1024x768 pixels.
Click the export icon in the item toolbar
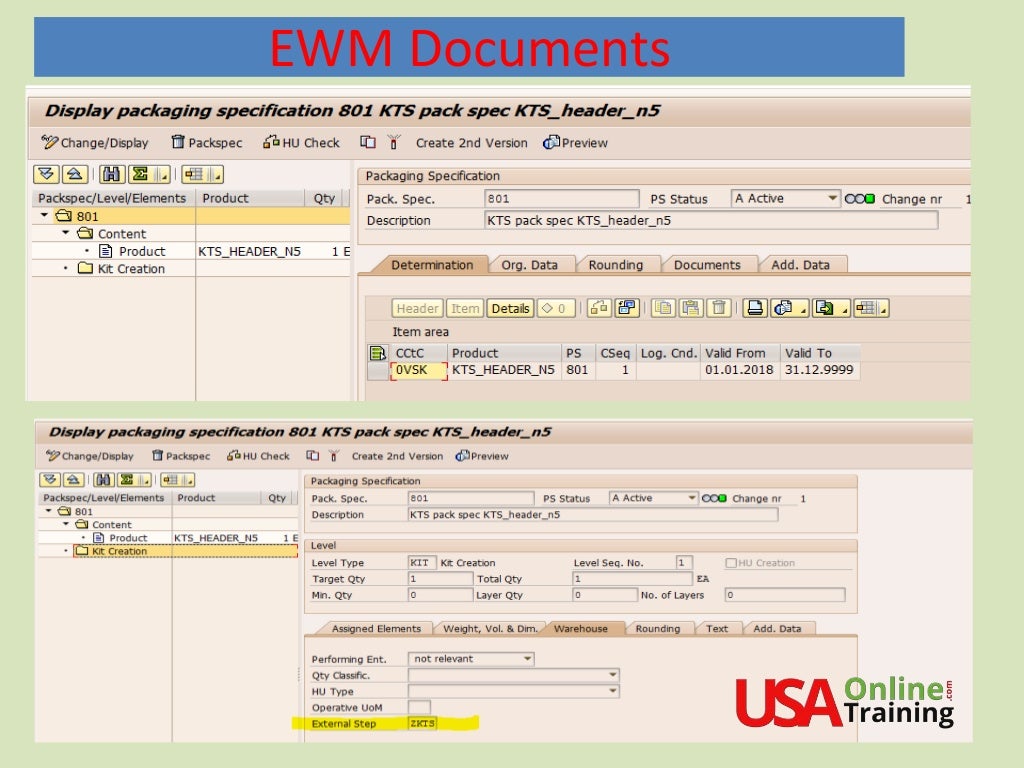(x=831, y=308)
